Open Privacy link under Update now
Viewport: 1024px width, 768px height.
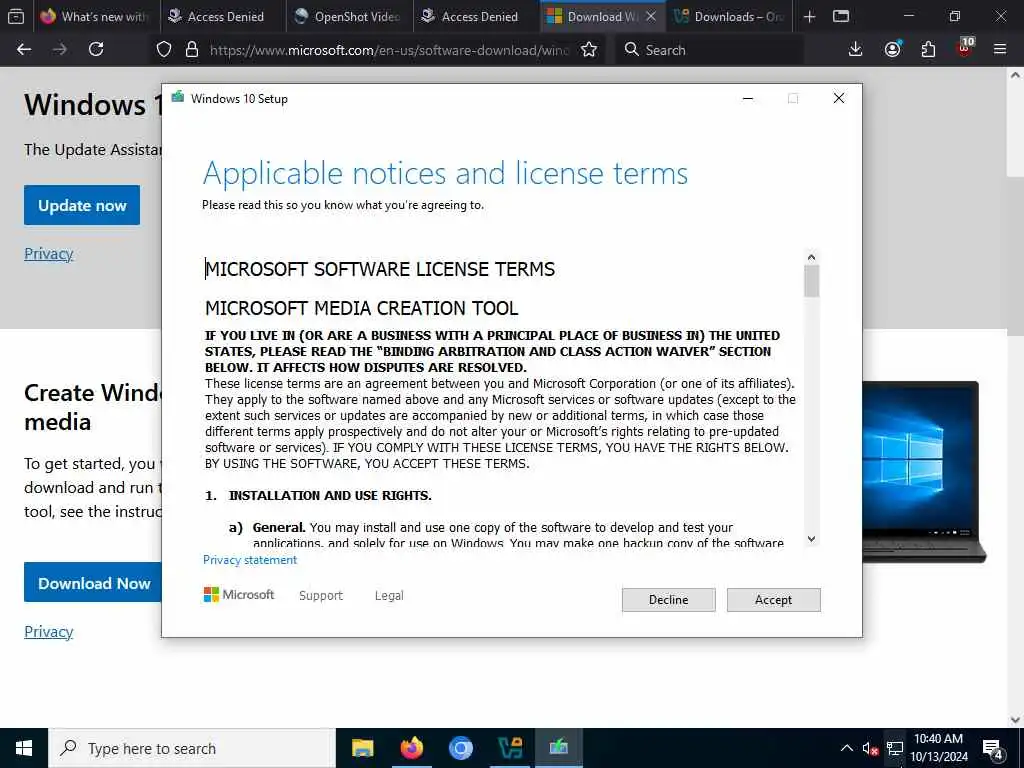coord(48,253)
